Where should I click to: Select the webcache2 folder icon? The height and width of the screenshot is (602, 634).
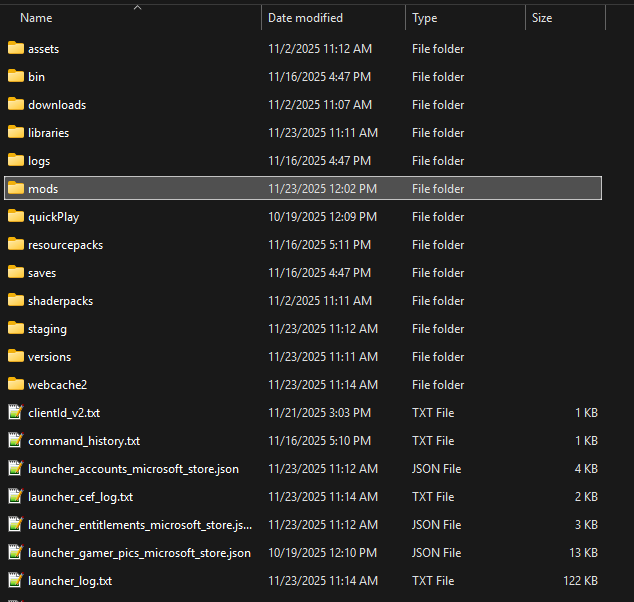pos(16,384)
